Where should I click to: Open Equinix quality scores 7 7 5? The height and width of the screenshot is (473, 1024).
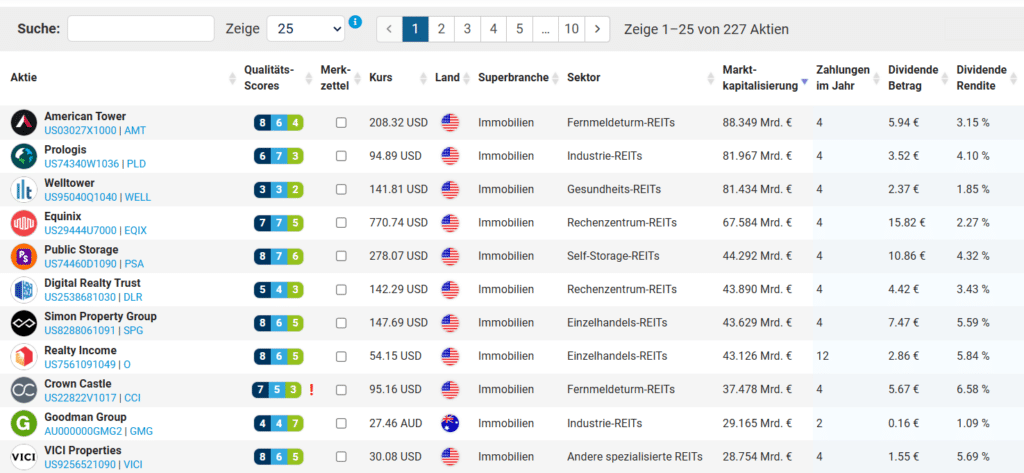(x=279, y=223)
